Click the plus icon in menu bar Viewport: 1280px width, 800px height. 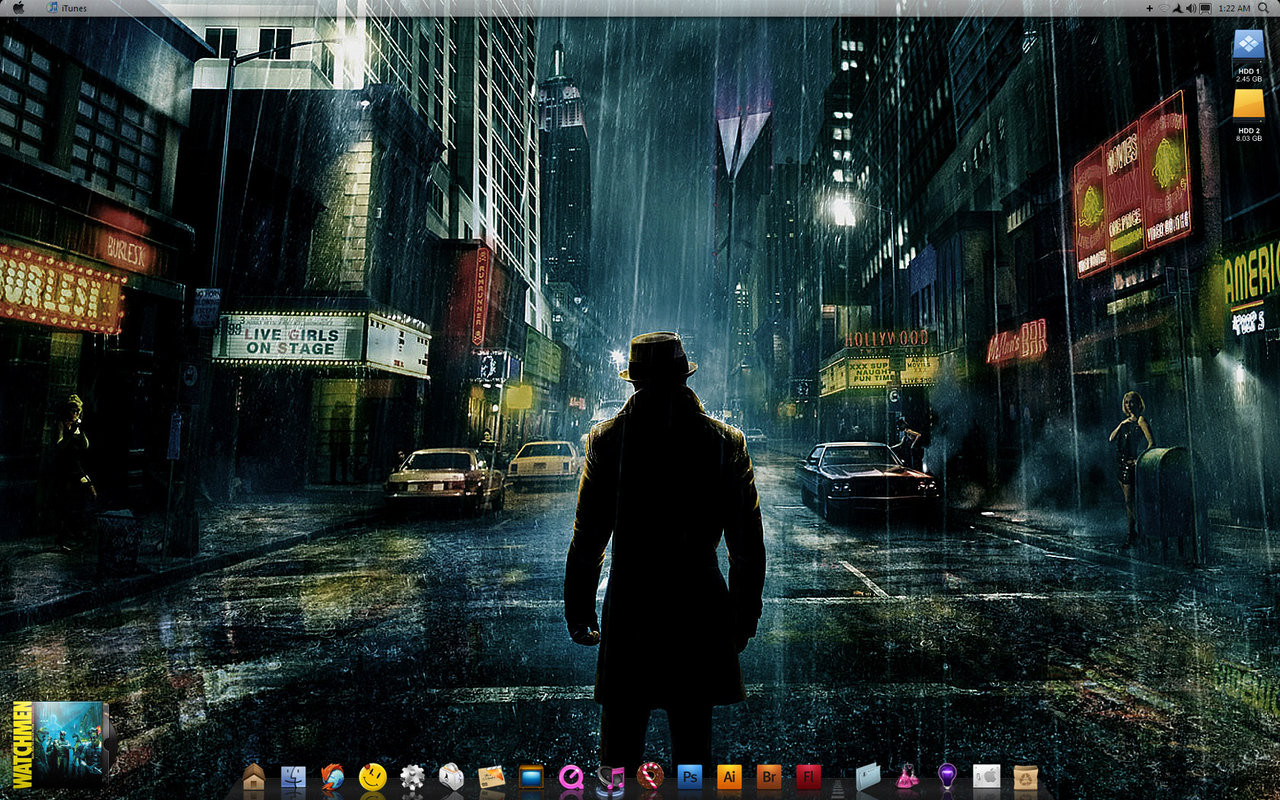[x=1149, y=8]
